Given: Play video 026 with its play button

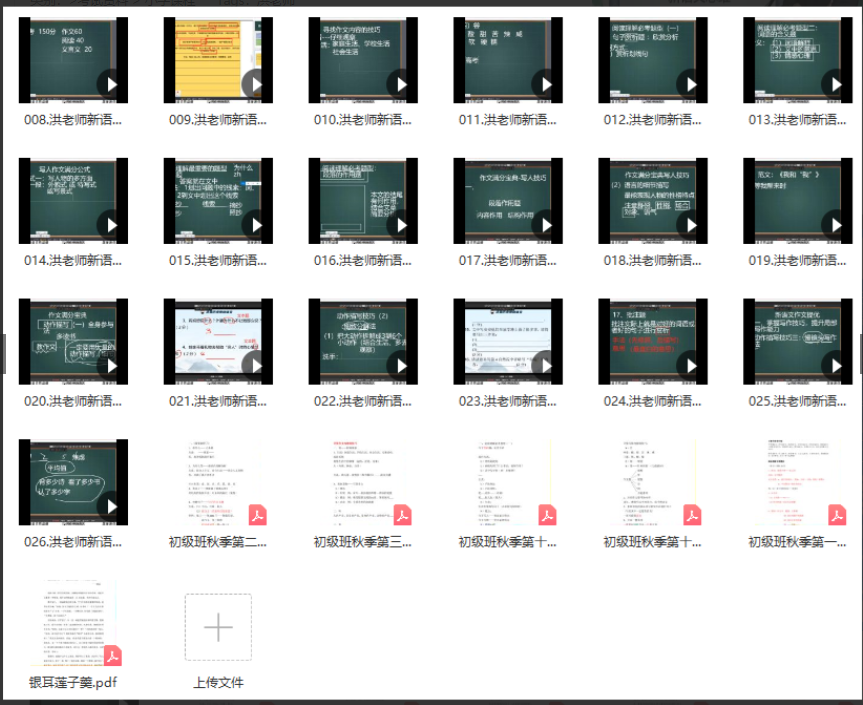Looking at the screenshot, I should click(110, 508).
